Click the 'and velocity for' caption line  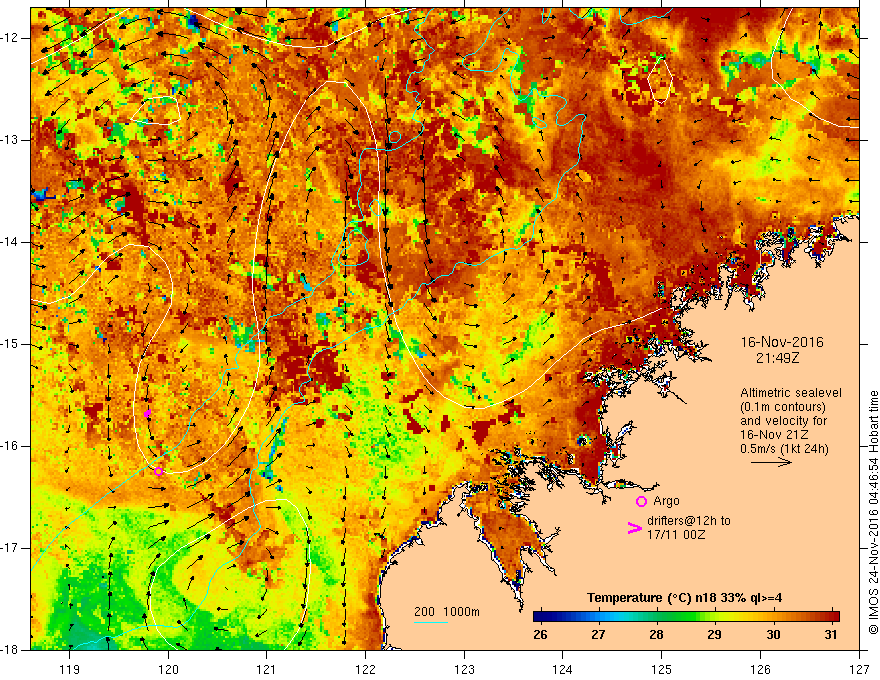click(x=783, y=421)
